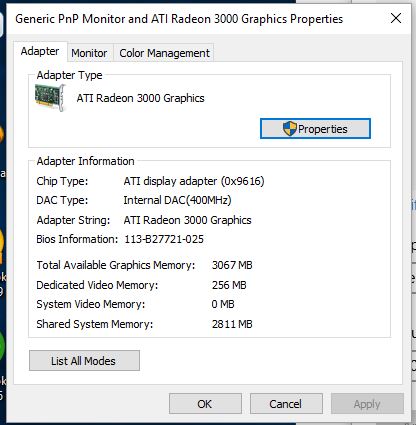Image resolution: width=416 pixels, height=425 pixels.
Task: Dismiss the dialog with Cancel
Action: 286,404
